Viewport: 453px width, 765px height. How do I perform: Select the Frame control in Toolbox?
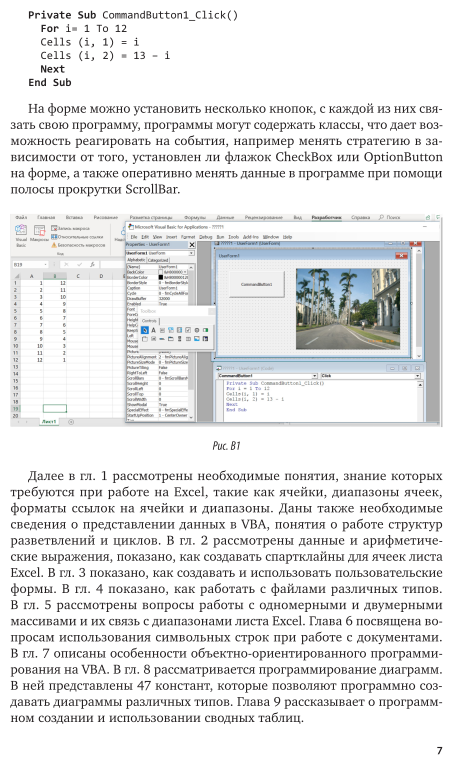click(144, 339)
